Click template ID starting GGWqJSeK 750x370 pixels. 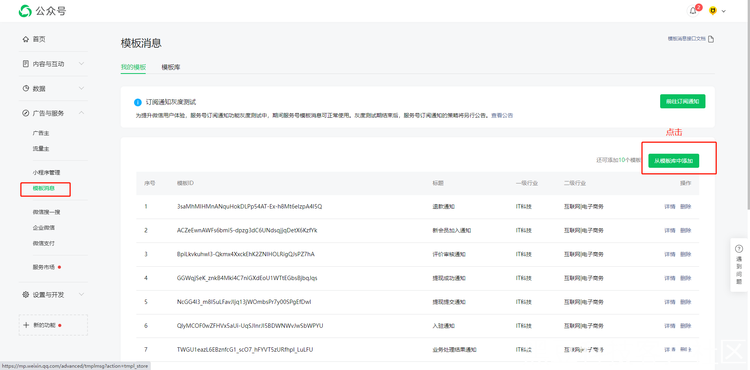(x=247, y=278)
